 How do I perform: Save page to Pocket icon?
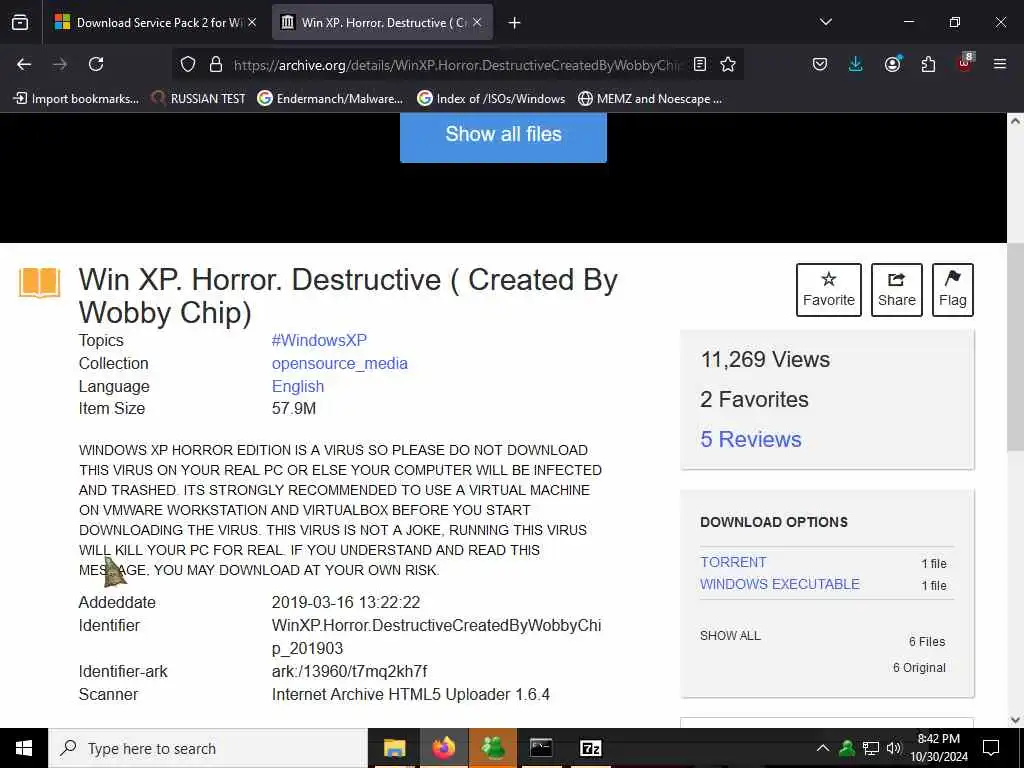(820, 64)
